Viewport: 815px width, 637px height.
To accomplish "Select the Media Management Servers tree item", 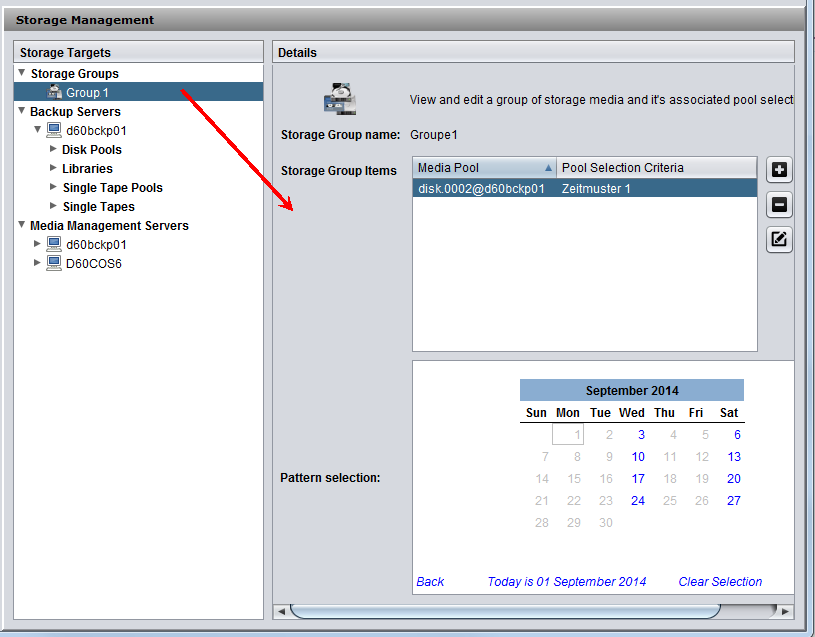I will pyautogui.click(x=109, y=225).
